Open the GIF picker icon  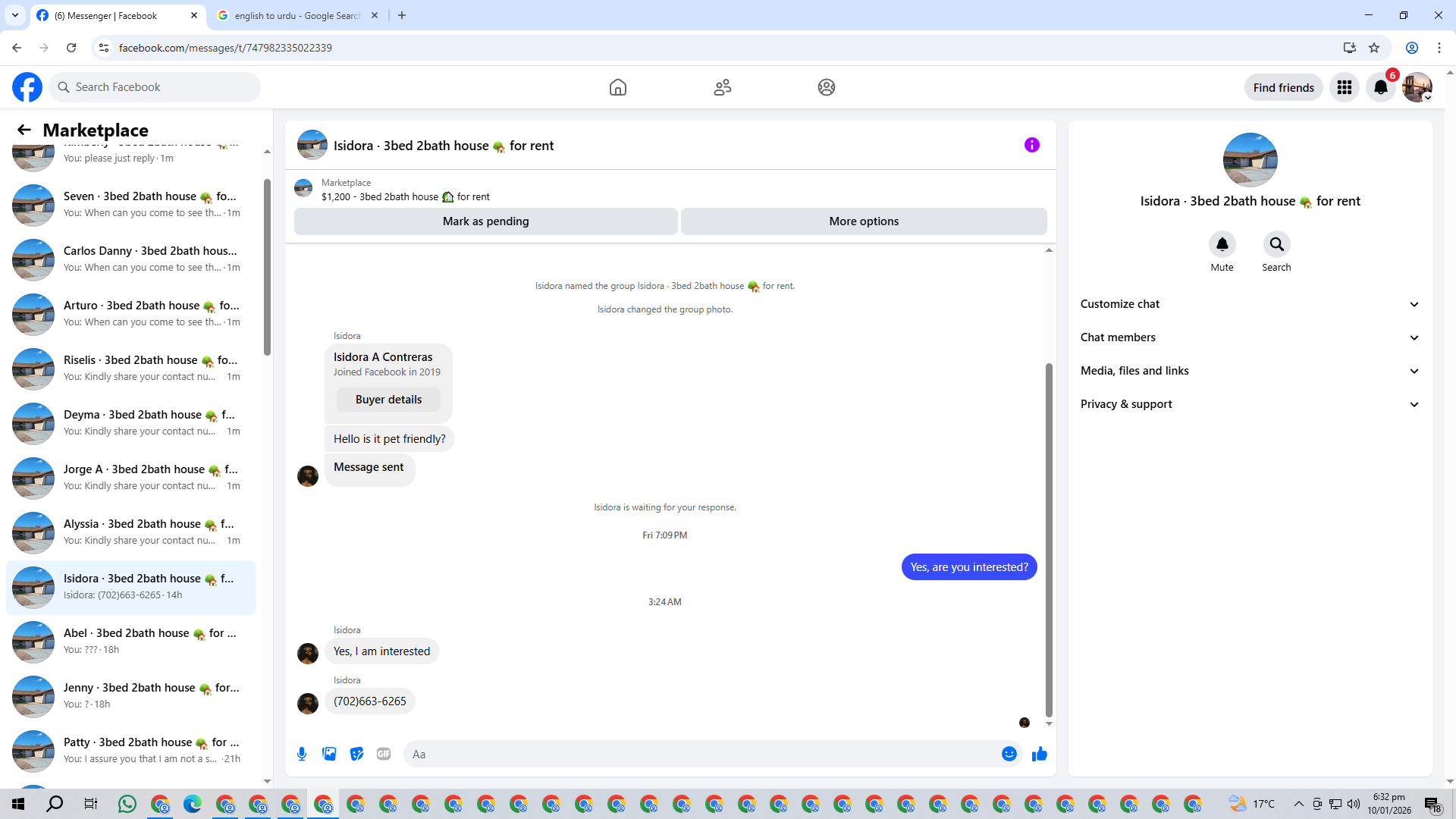coord(384,754)
